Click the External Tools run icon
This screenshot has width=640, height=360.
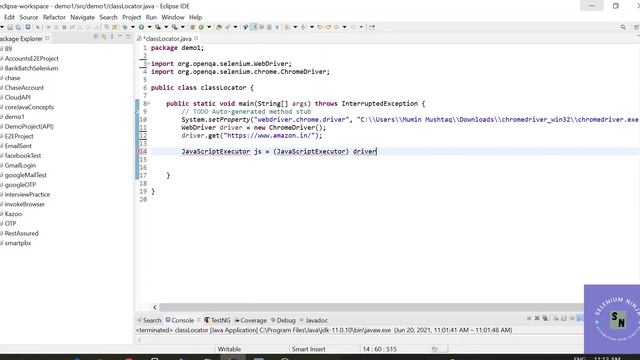[175, 27]
